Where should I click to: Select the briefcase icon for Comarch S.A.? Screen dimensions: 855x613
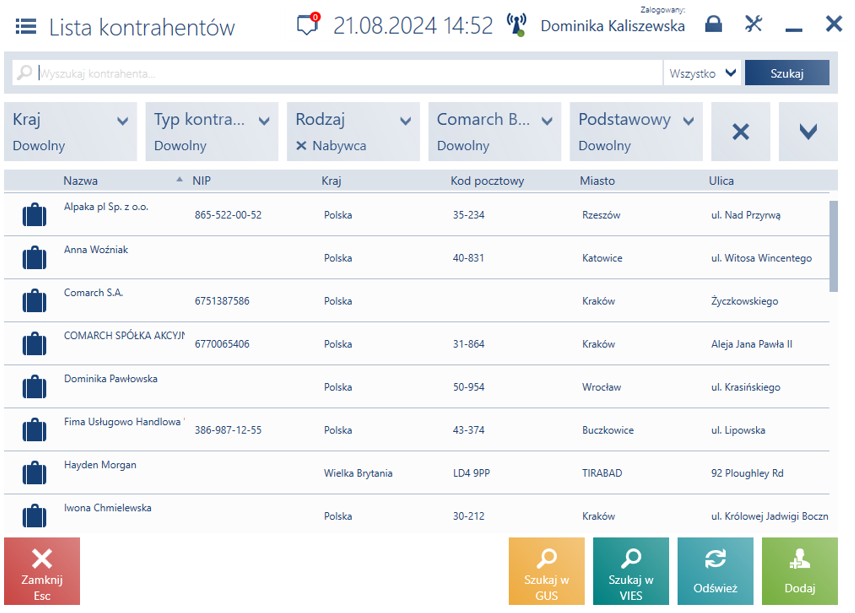[x=34, y=301]
